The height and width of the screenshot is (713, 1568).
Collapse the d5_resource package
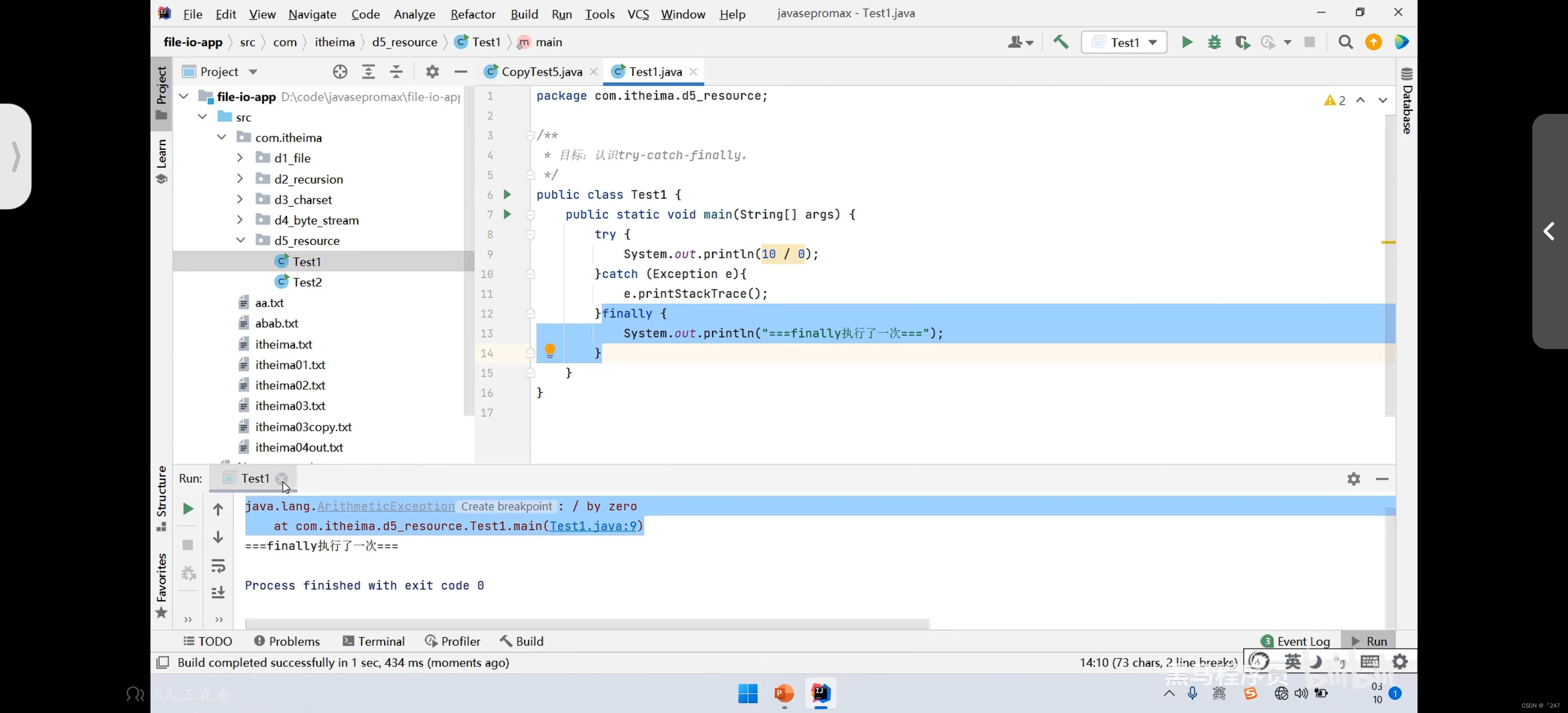point(241,241)
